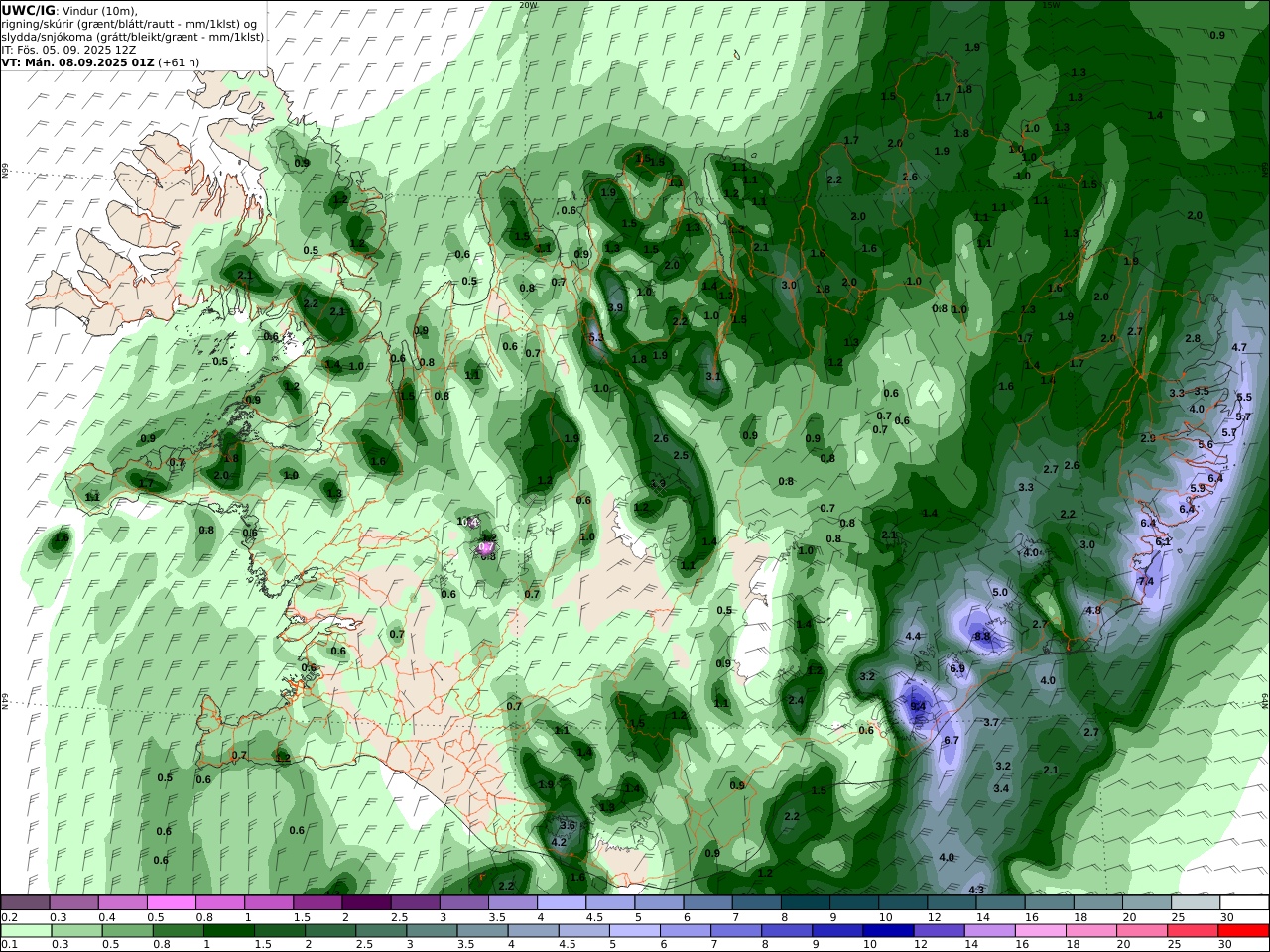Viewport: 1270px width, 952px height.
Task: Click the 4.8 precipitation value
Action: point(1093,611)
